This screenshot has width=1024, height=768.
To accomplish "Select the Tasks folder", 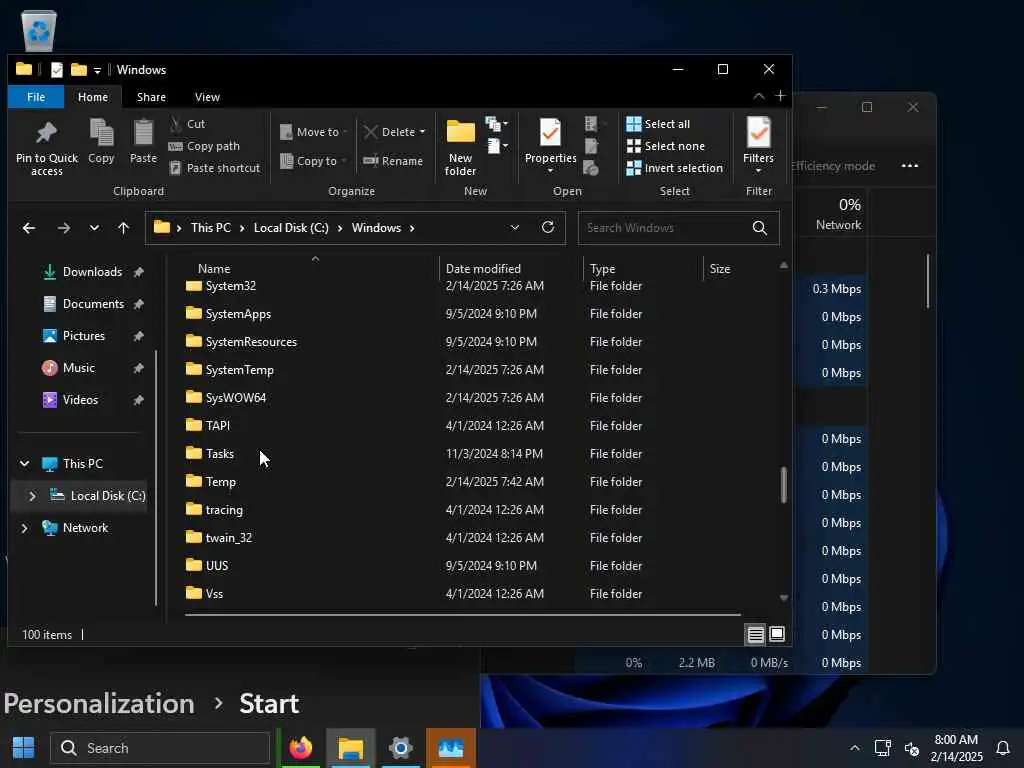I will (219, 454).
